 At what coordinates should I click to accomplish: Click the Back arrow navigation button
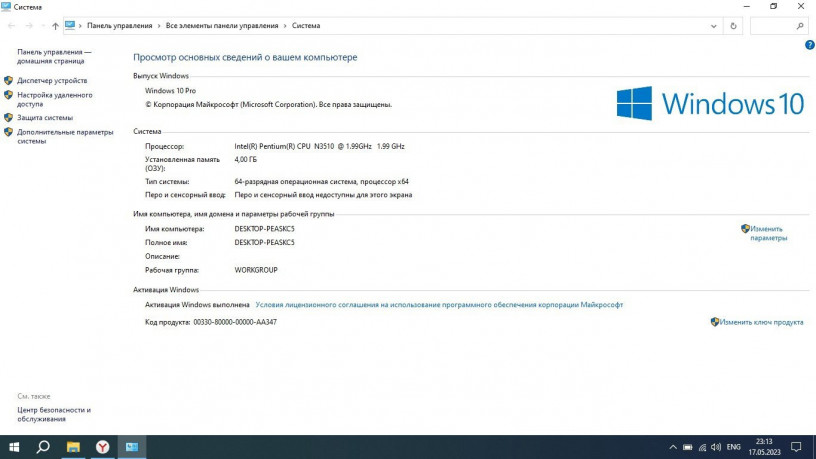(11, 26)
